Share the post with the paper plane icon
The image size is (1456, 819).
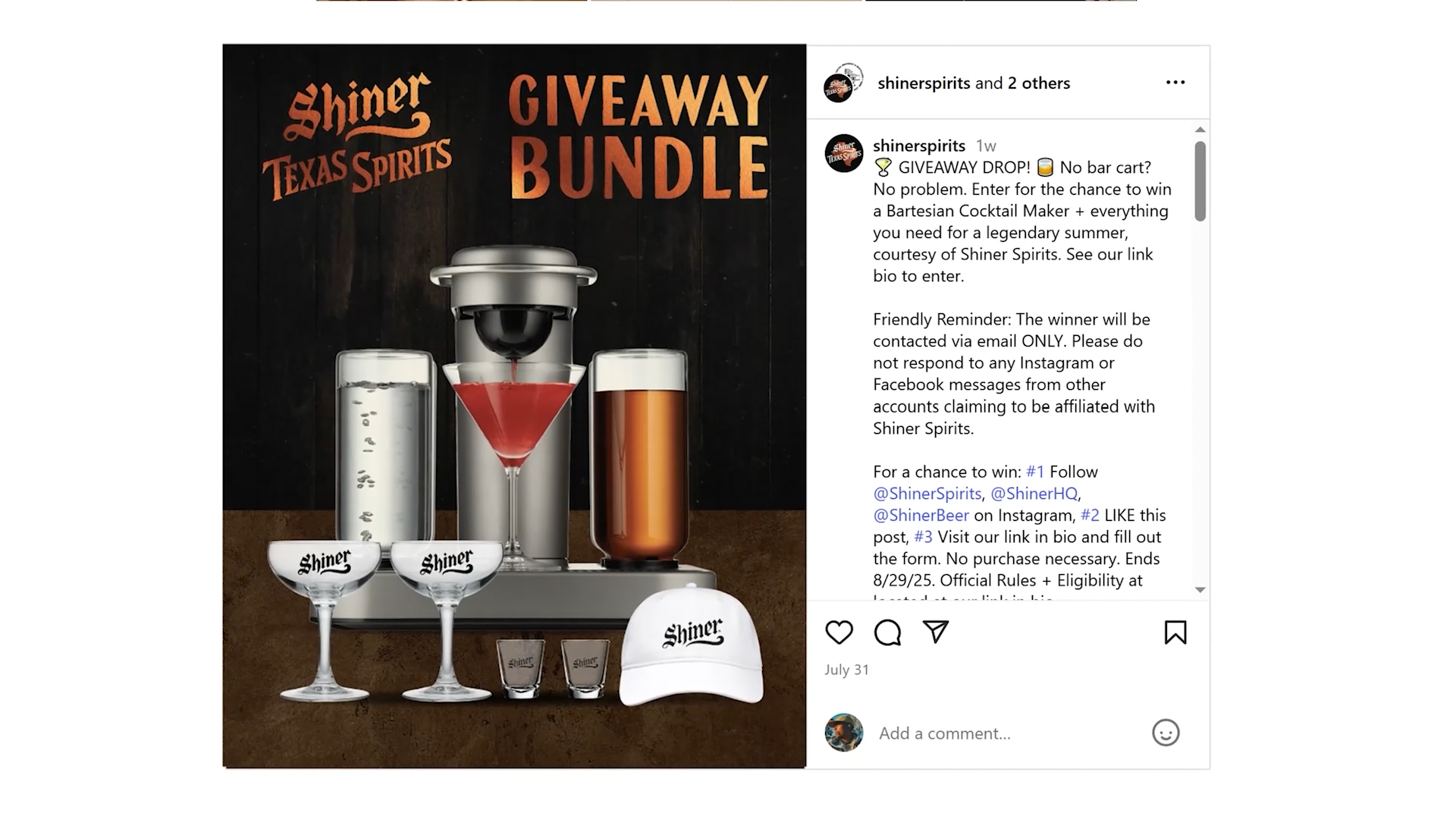(x=936, y=632)
